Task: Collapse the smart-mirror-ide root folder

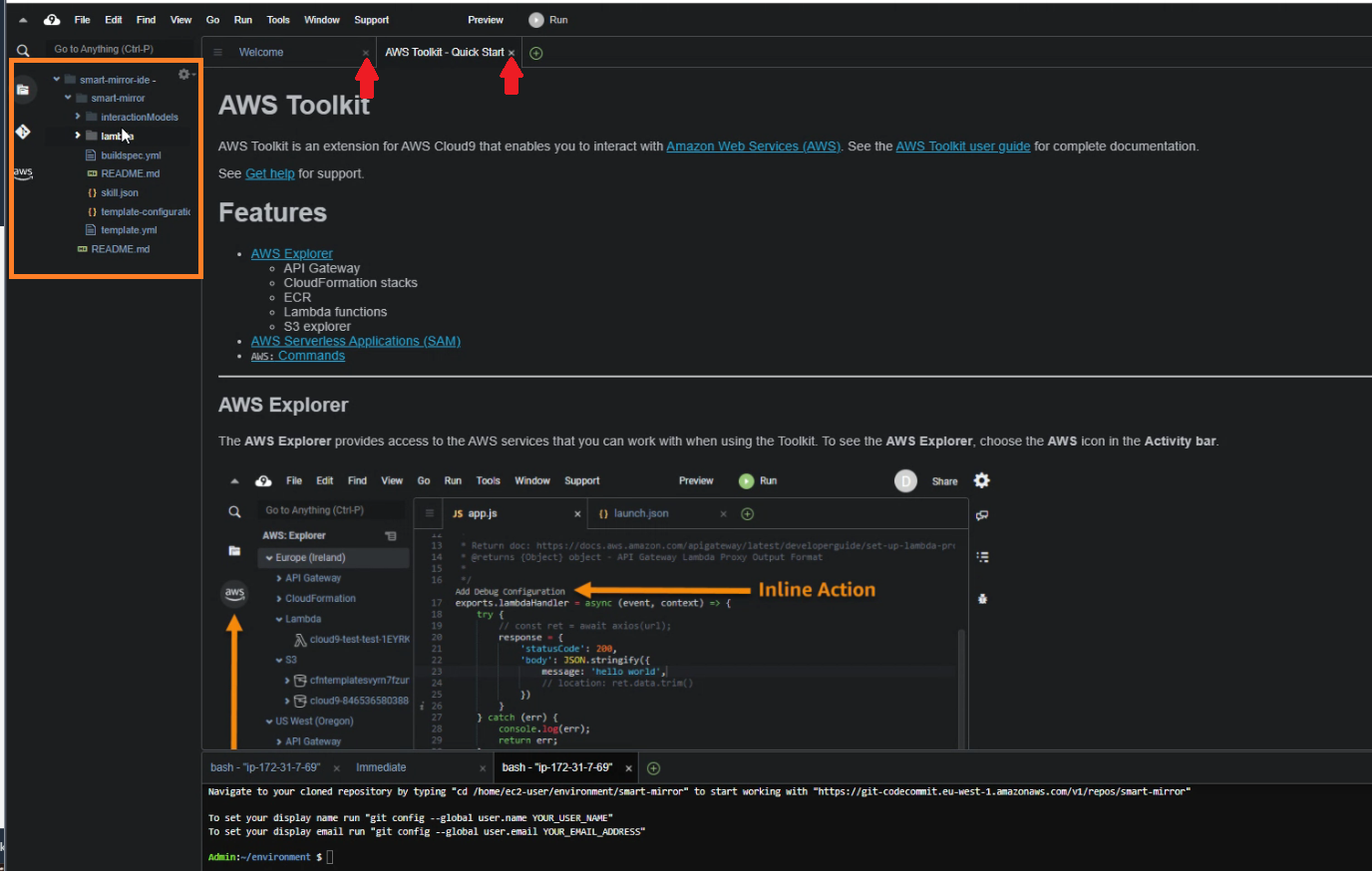Action: 57,80
